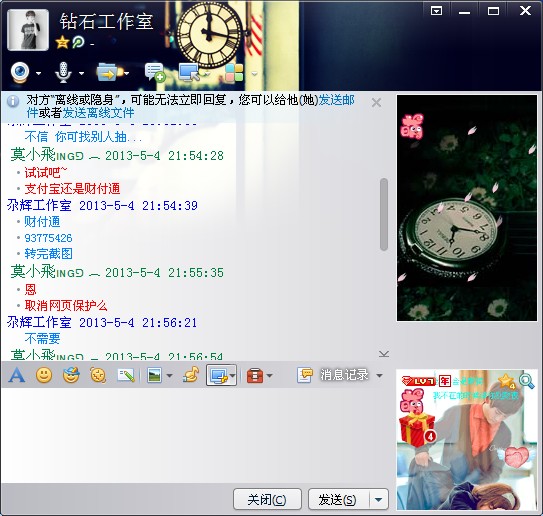Click the 发送(S) button
This screenshot has width=543, height=516.
(x=337, y=499)
